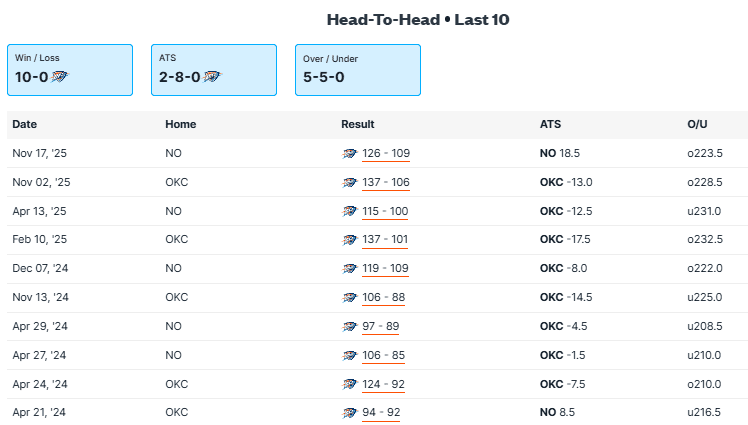Select the Win / Loss 10-0 card
The width and height of the screenshot is (748, 425).
[x=70, y=69]
